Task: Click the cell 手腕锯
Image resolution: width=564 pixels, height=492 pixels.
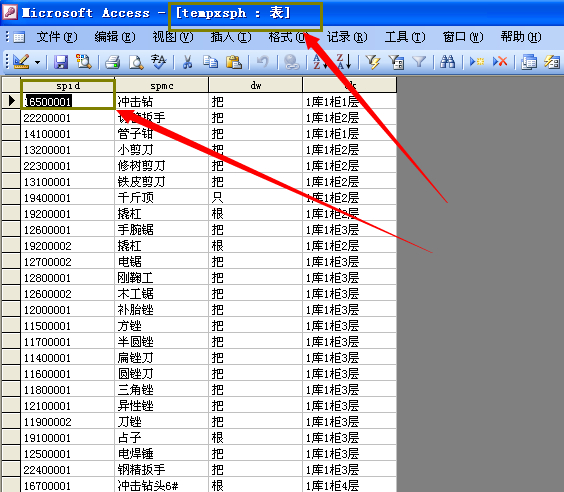Action: 162,229
